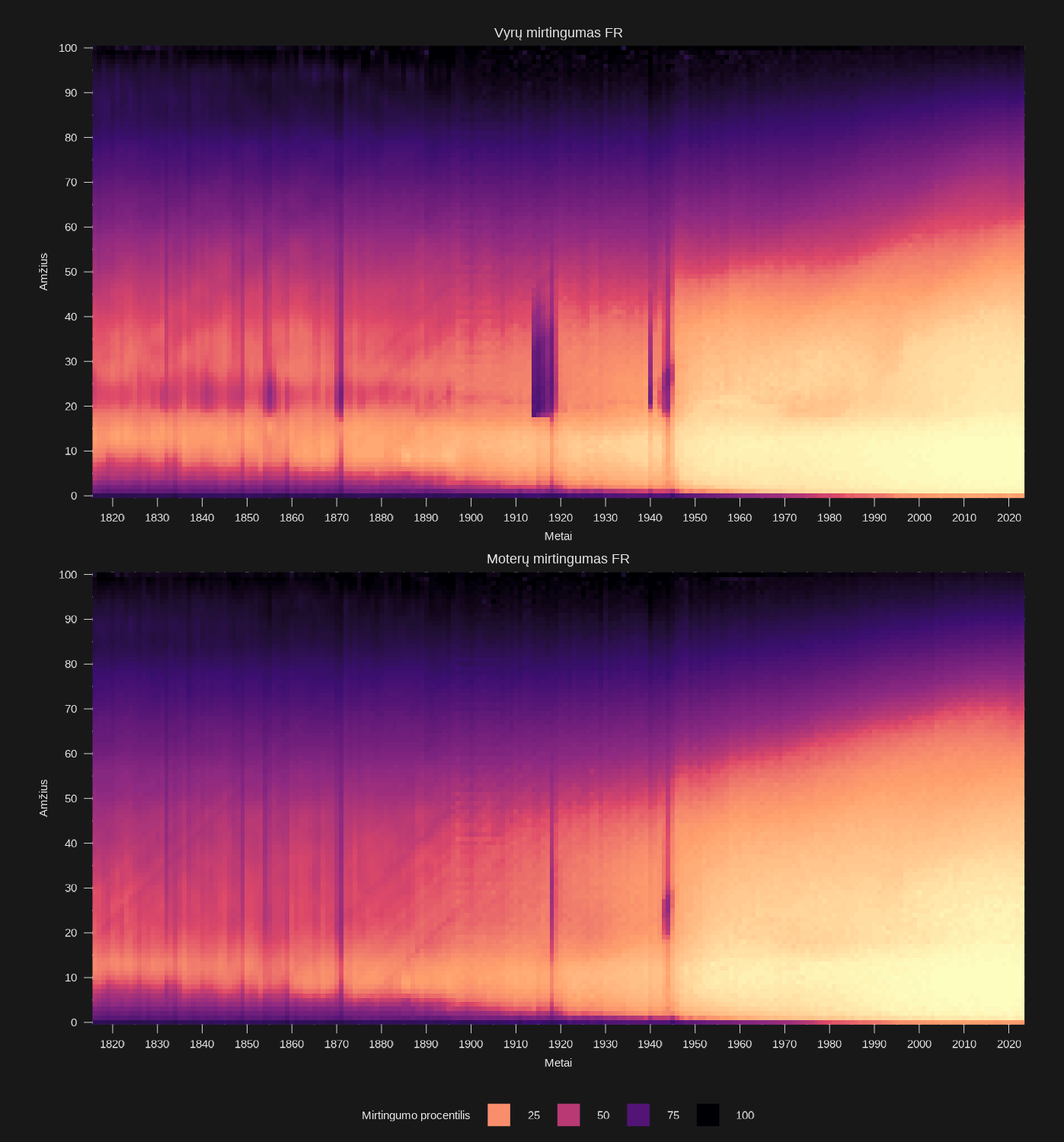This screenshot has width=1064, height=1142.
Task: Click 'Amžius' axis label of the female chart
Action: pyautogui.click(x=43, y=798)
